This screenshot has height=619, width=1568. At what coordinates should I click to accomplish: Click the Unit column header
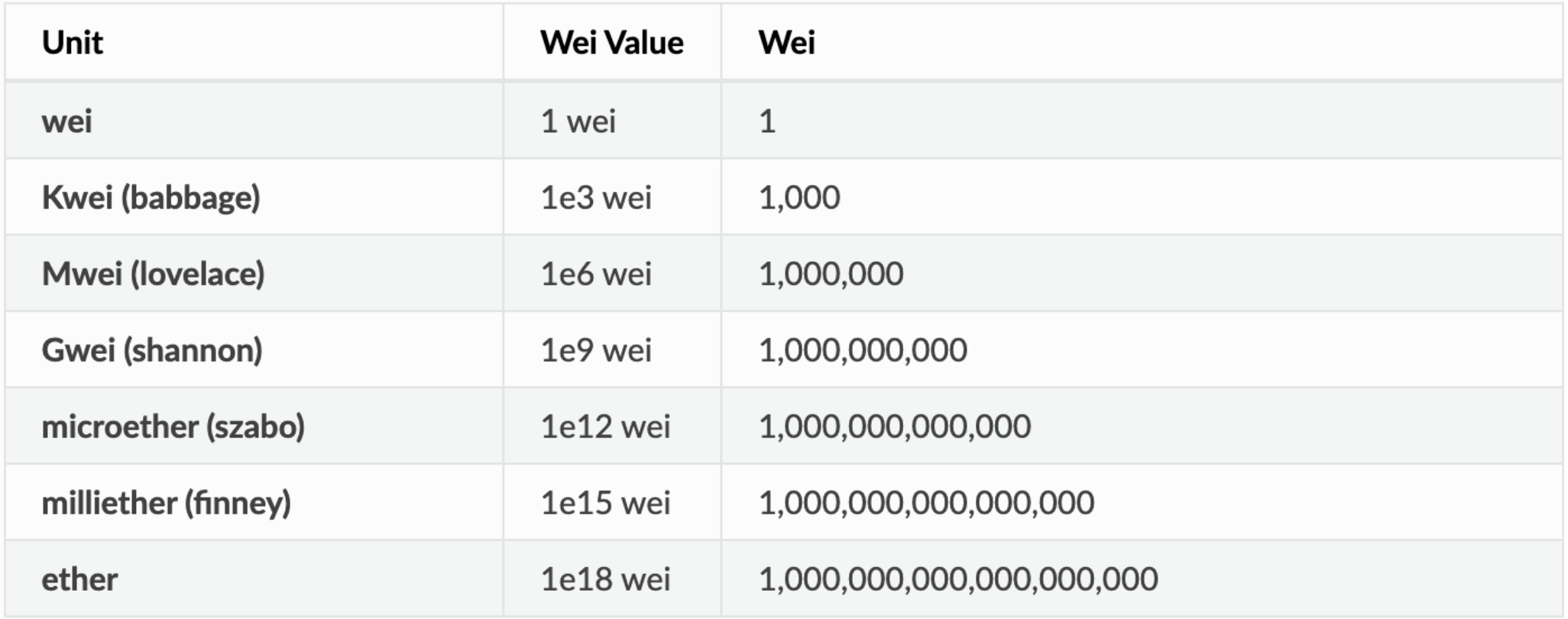click(x=73, y=43)
